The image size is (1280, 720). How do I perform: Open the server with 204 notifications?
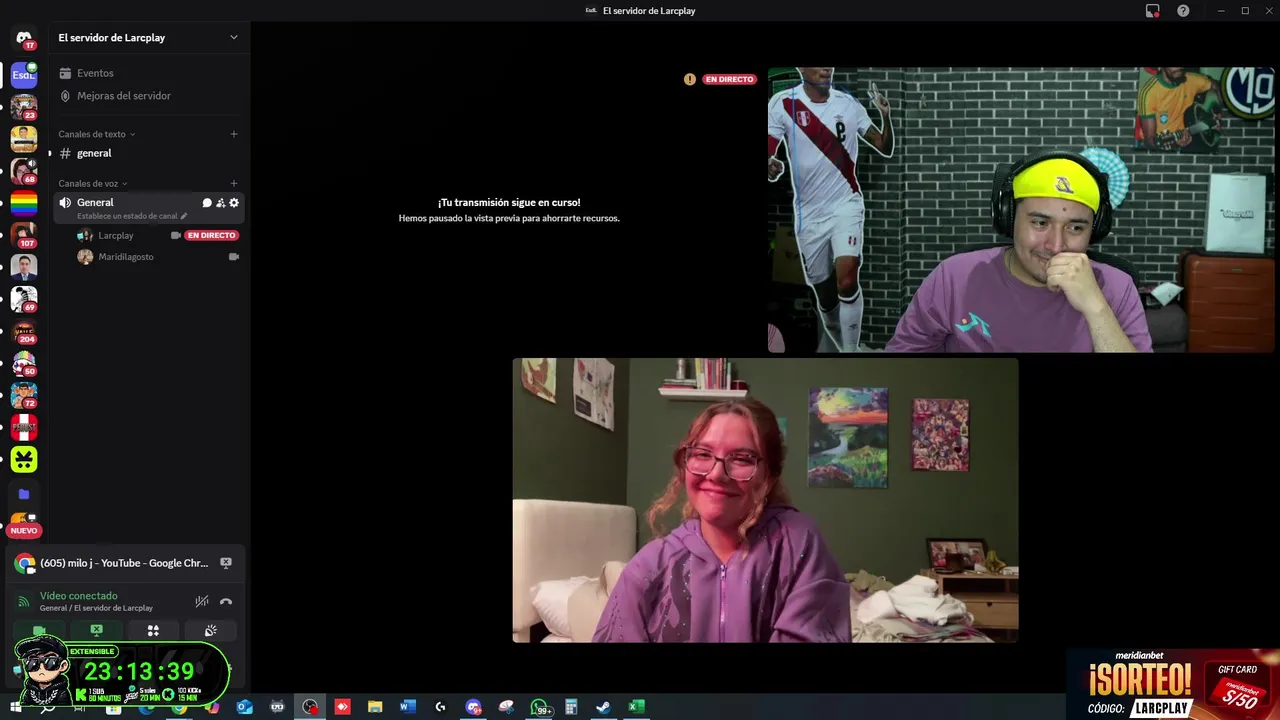point(24,331)
